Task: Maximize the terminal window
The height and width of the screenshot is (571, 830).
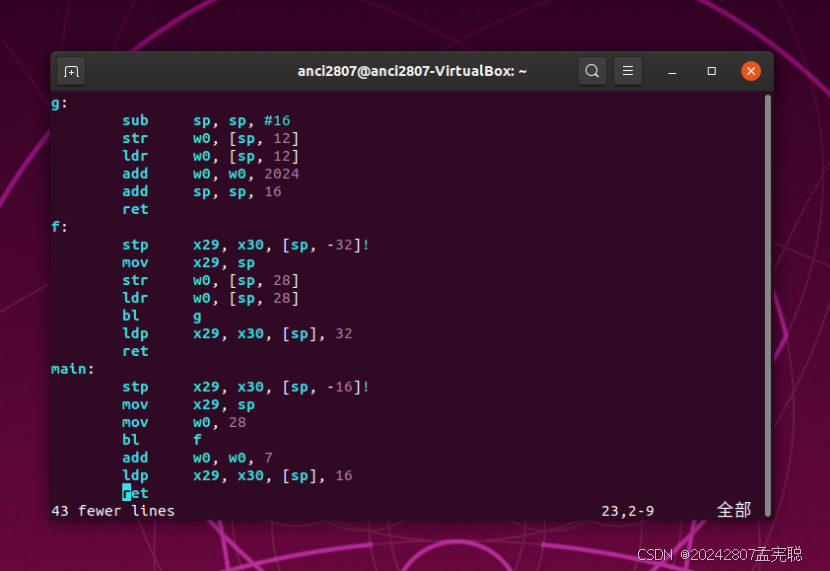Action: pos(711,71)
